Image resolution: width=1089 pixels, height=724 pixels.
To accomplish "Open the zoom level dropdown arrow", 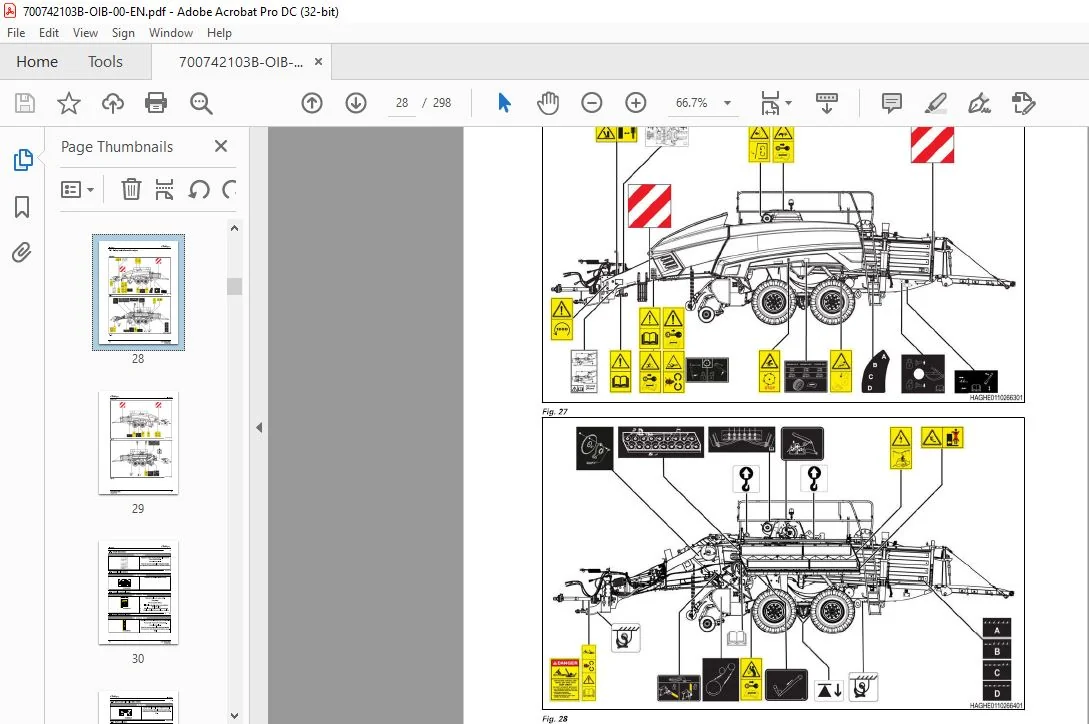I will (x=727, y=103).
